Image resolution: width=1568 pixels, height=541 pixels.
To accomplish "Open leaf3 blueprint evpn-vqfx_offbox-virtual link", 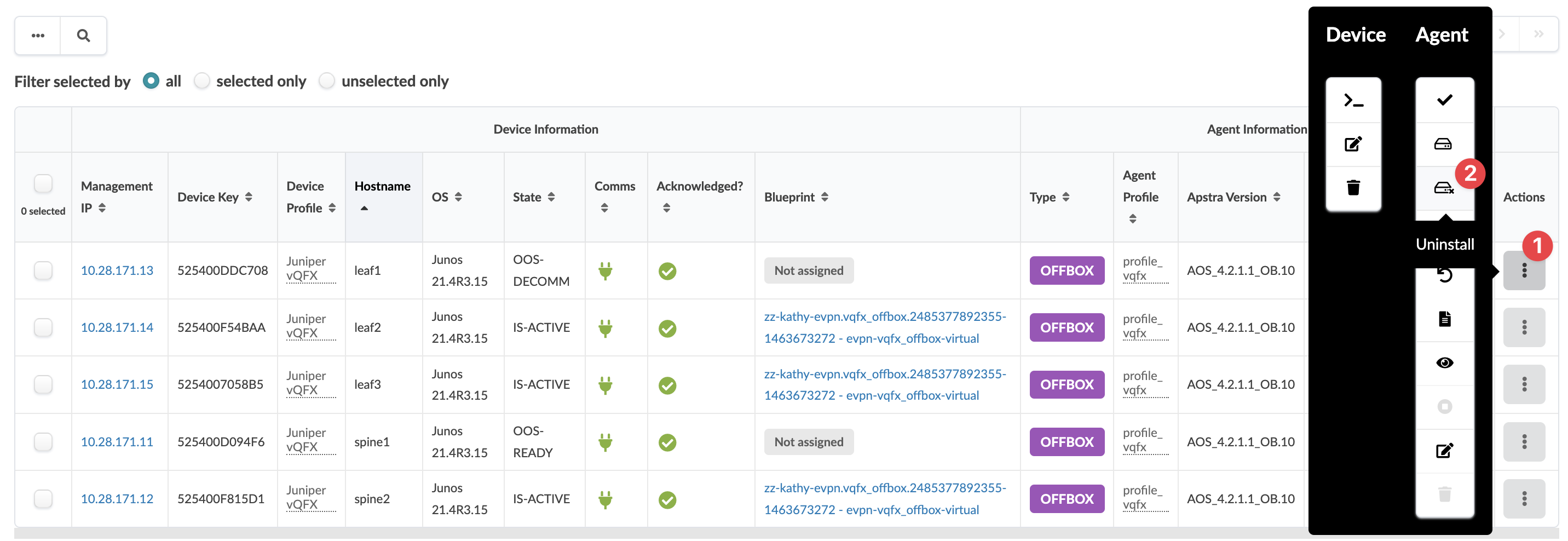I will 884,384.
